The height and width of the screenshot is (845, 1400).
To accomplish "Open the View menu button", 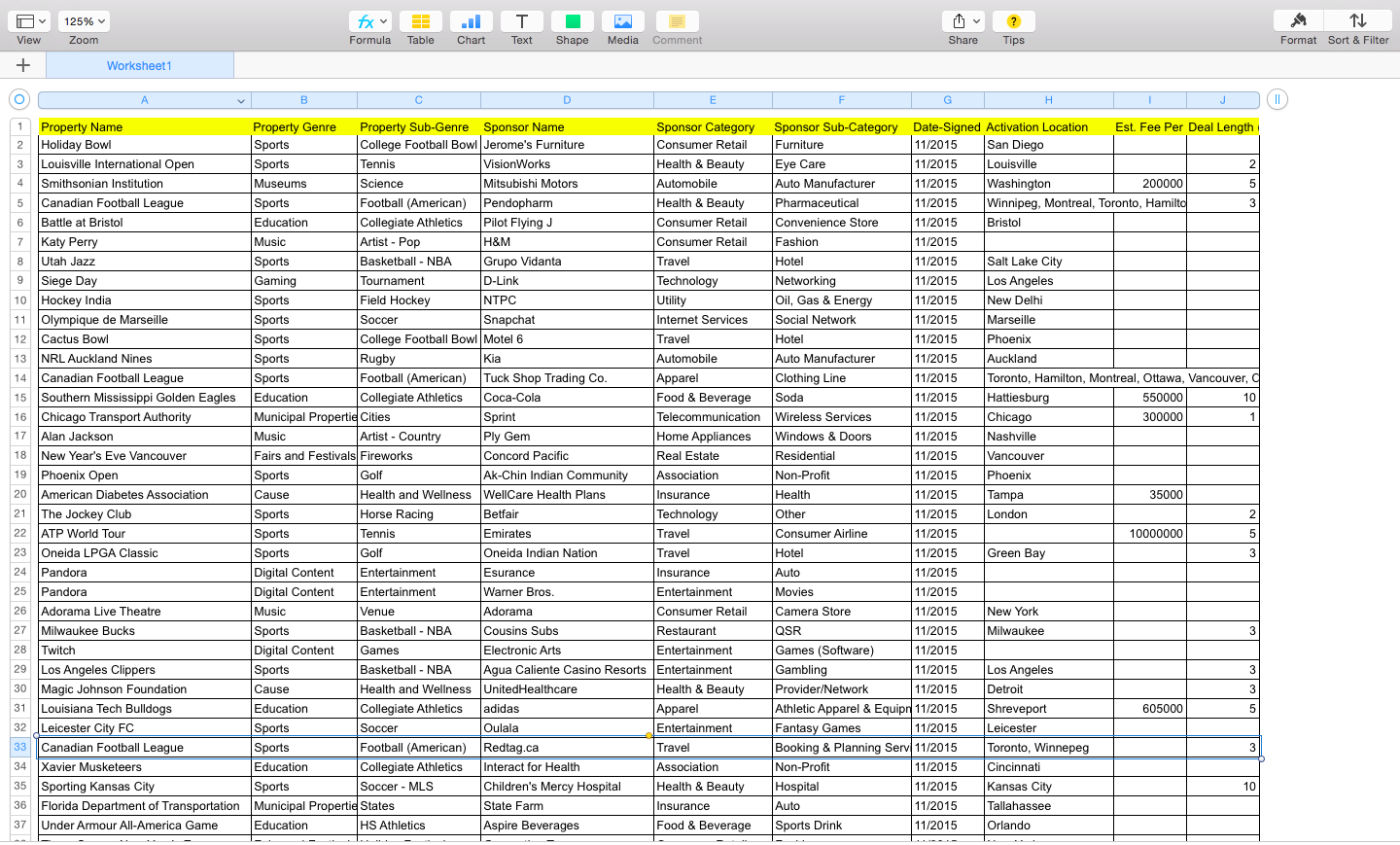I will click(x=29, y=21).
